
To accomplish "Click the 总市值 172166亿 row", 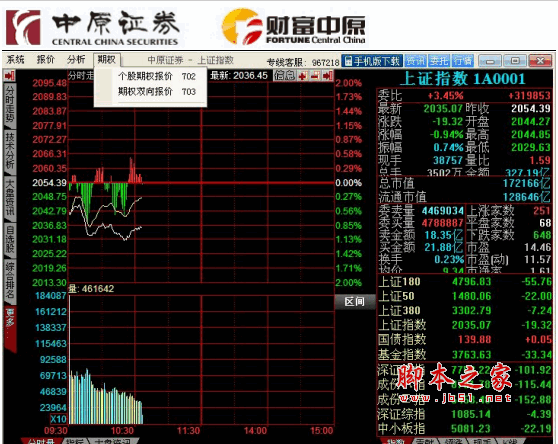I will (x=464, y=183).
